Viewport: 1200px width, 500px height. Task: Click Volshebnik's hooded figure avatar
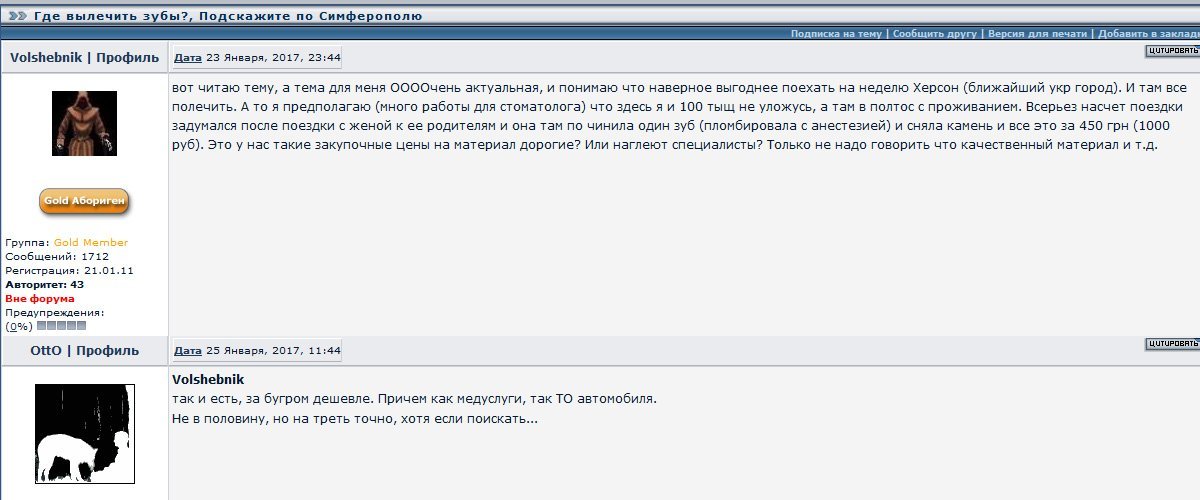[84, 123]
